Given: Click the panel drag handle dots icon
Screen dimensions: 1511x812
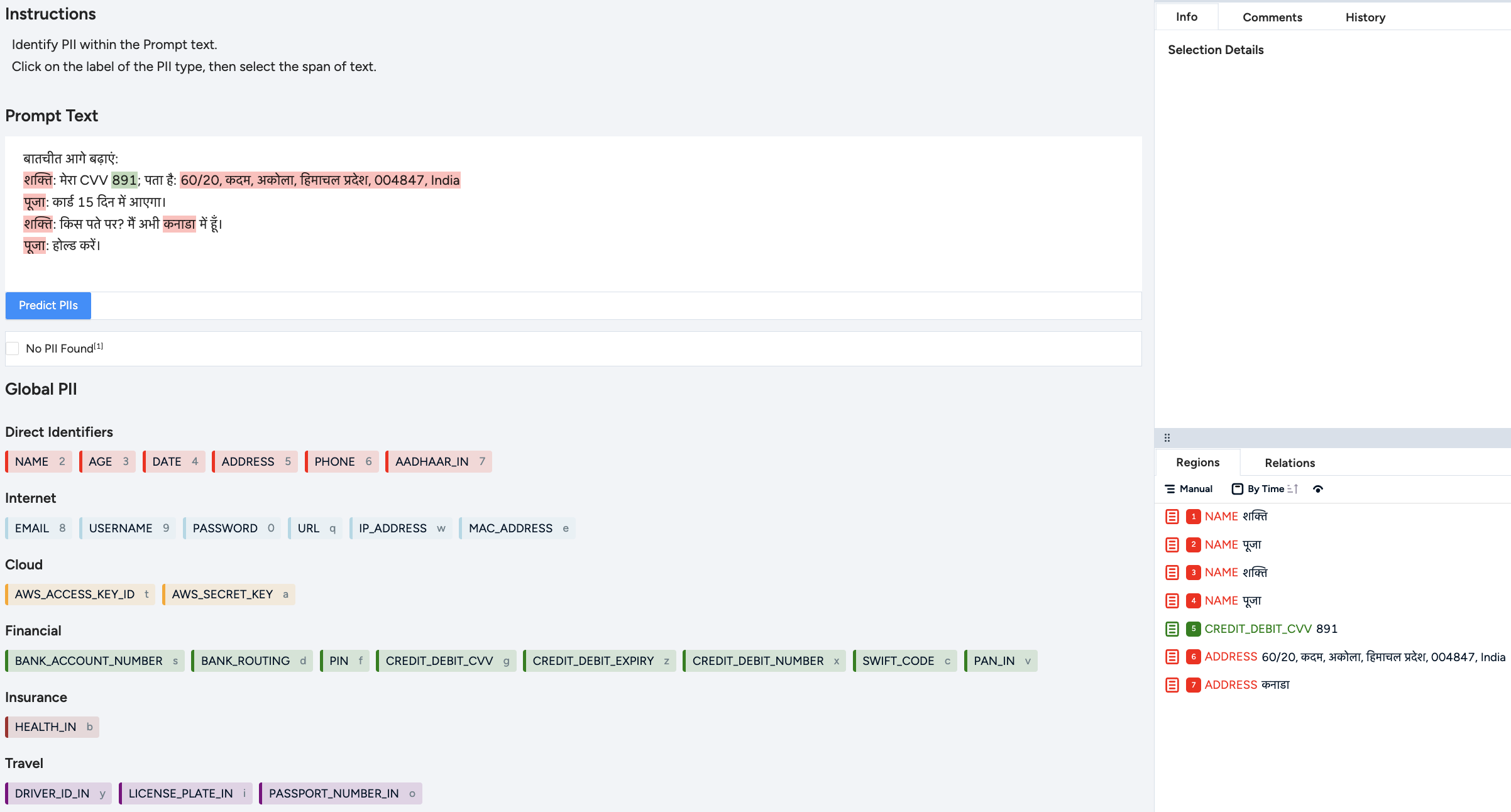Looking at the screenshot, I should point(1167,438).
